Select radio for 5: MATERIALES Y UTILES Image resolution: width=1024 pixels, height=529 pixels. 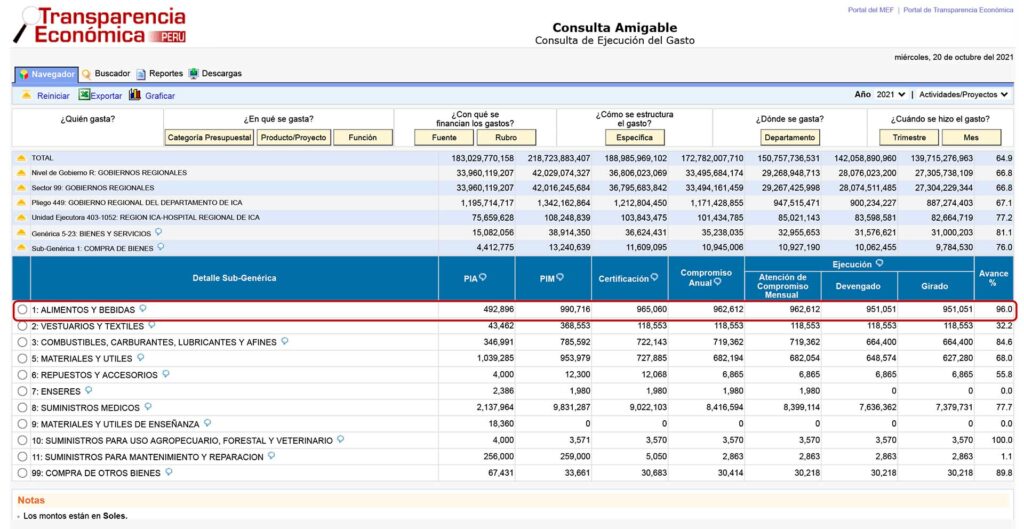coord(23,359)
